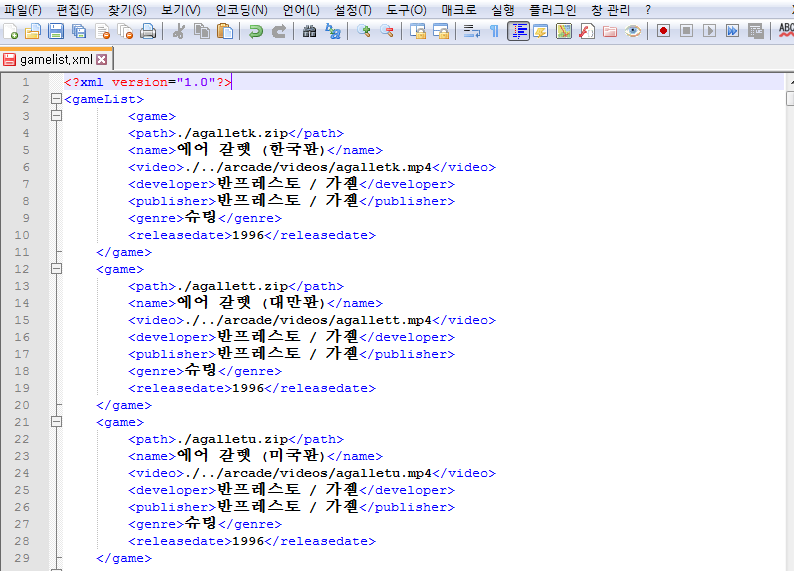Toggle Show All Characters pilcrow icon
This screenshot has width=794, height=571.
point(494,31)
